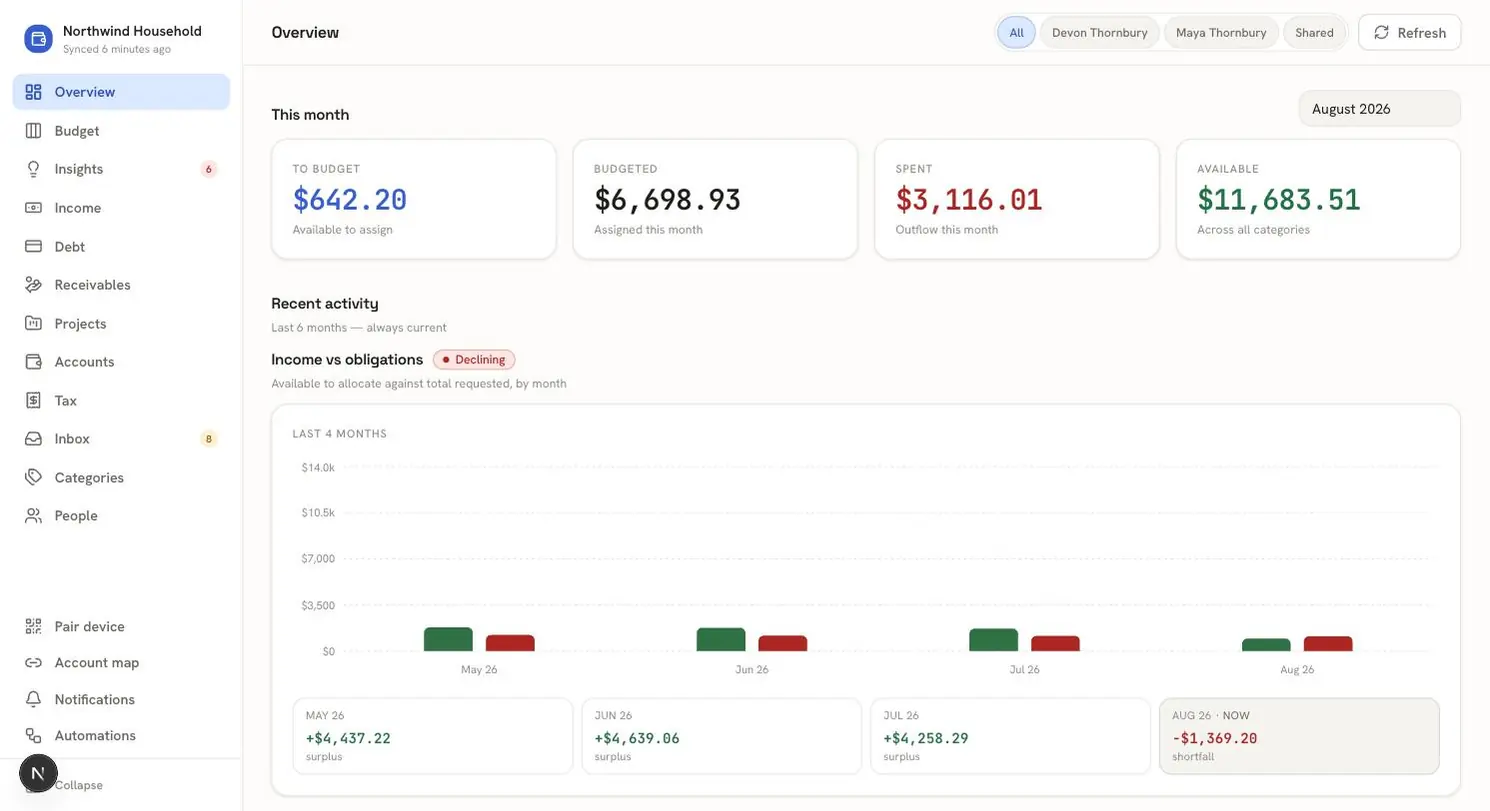Click the Inbox tray icon
Screen dimensions: 1490x811
click(x=33, y=439)
